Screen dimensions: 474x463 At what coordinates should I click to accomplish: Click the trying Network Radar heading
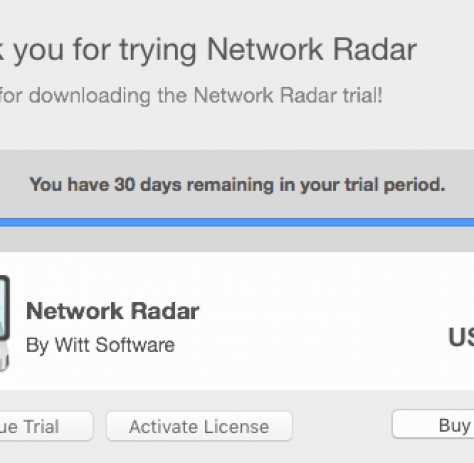point(208,50)
